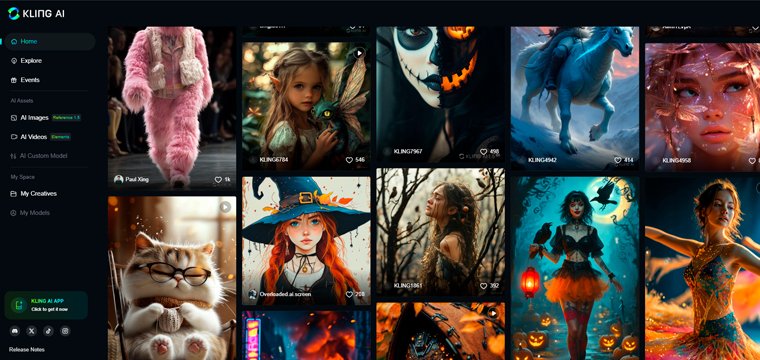
Task: Like the KLING4942 blue horse image
Action: [618, 159]
